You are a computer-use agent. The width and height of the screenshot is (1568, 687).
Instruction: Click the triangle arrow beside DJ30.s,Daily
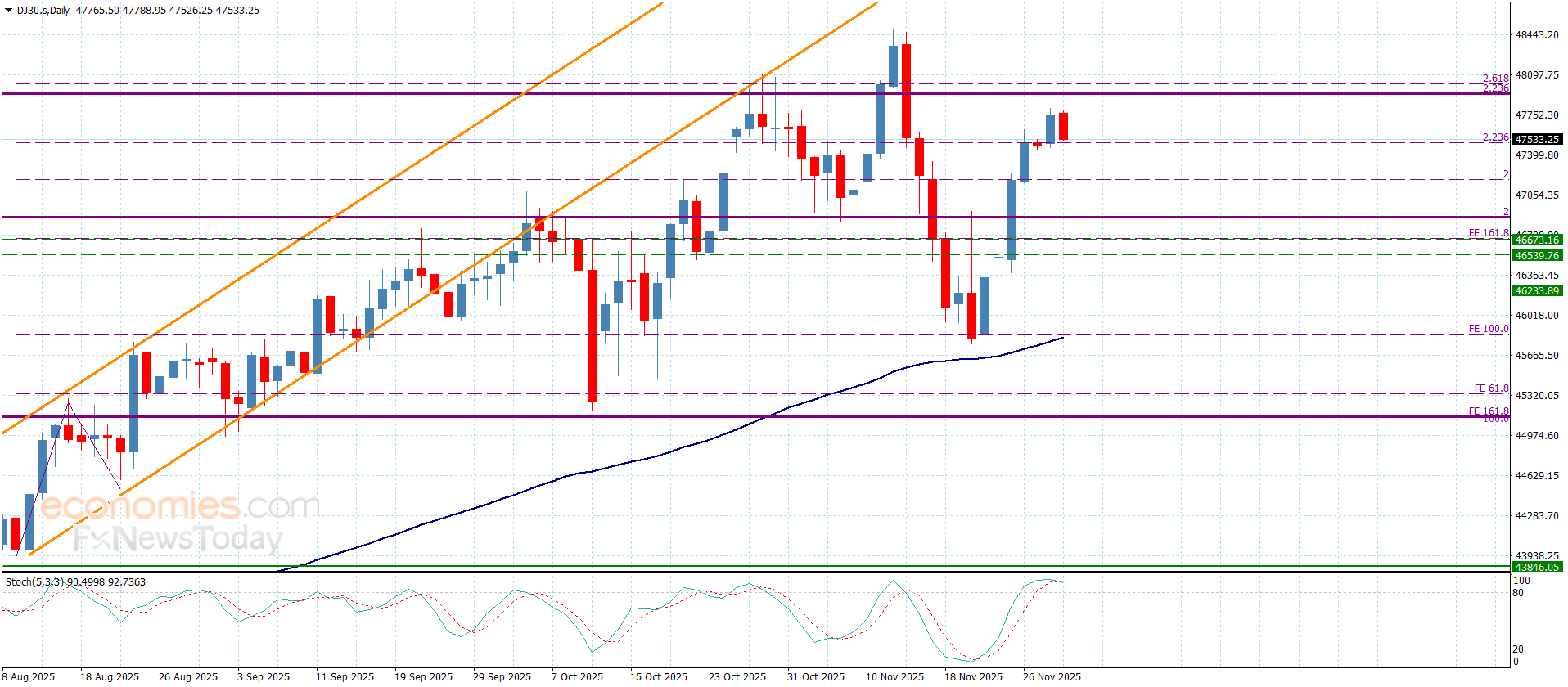click(x=9, y=11)
